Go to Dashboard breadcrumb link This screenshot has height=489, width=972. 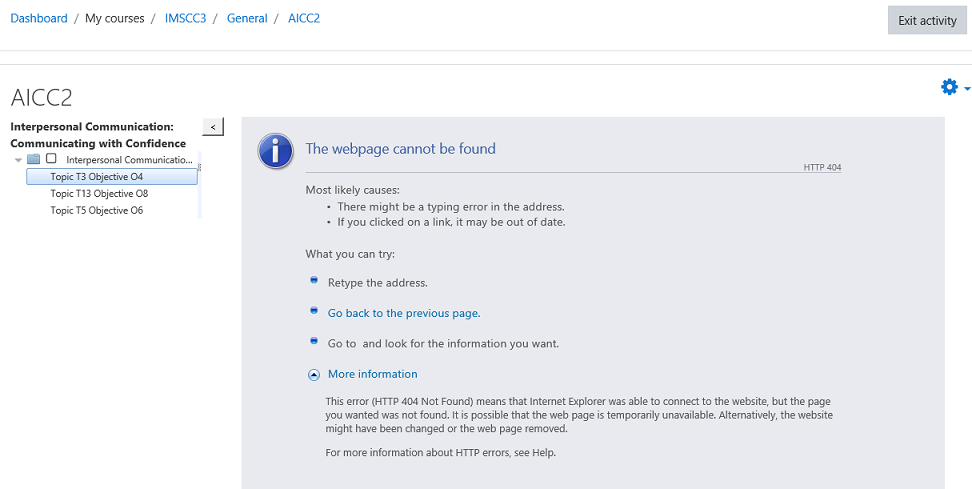(x=39, y=18)
